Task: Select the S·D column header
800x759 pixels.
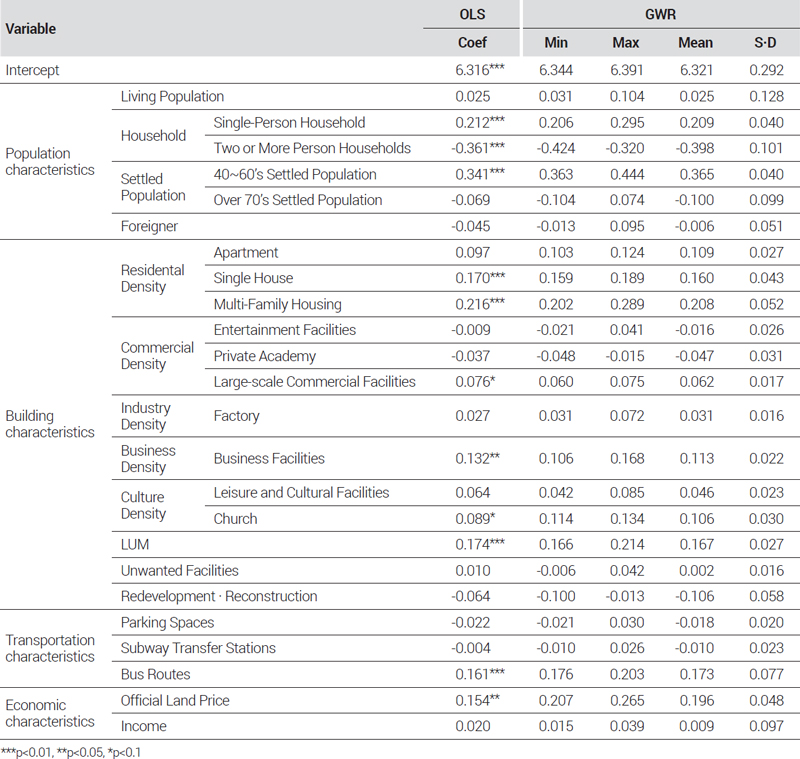Action: (x=765, y=43)
